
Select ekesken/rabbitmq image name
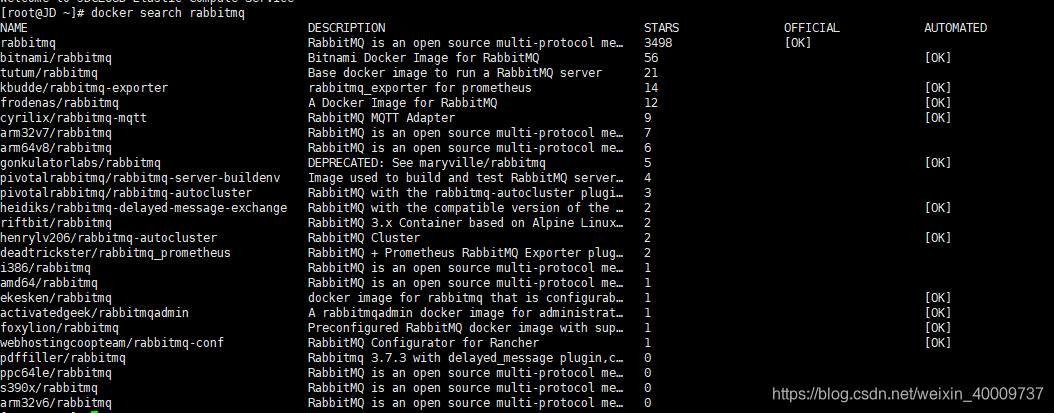56,297
